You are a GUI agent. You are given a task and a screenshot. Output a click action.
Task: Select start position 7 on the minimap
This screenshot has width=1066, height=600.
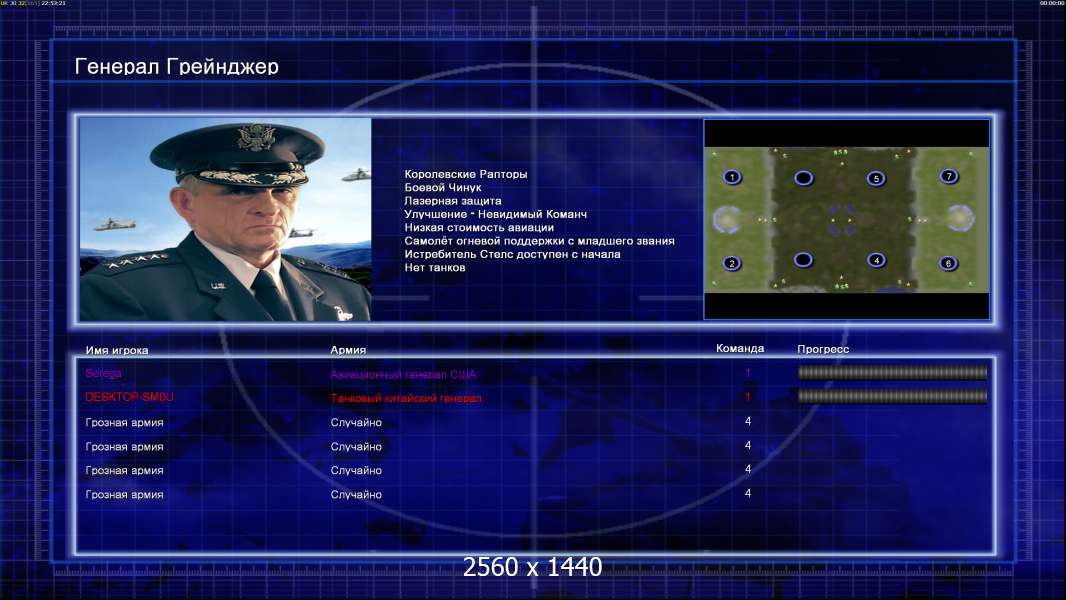pos(948,177)
